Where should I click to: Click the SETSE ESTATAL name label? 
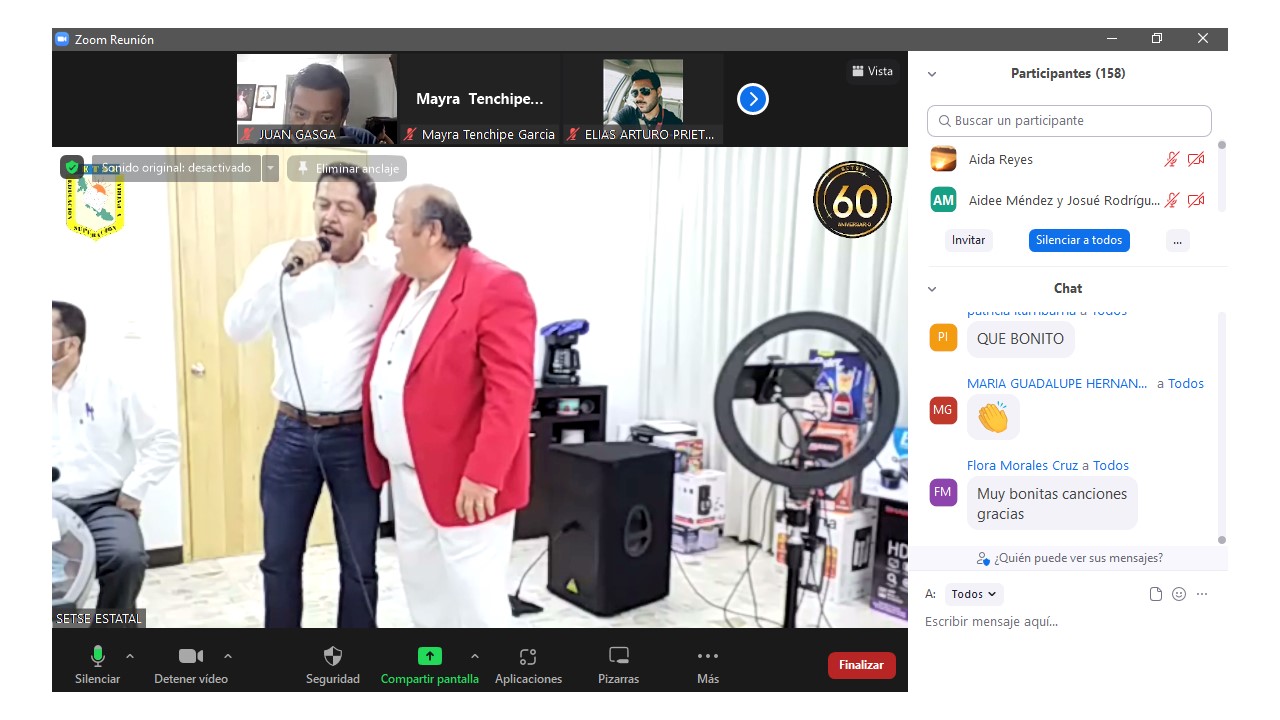point(99,619)
